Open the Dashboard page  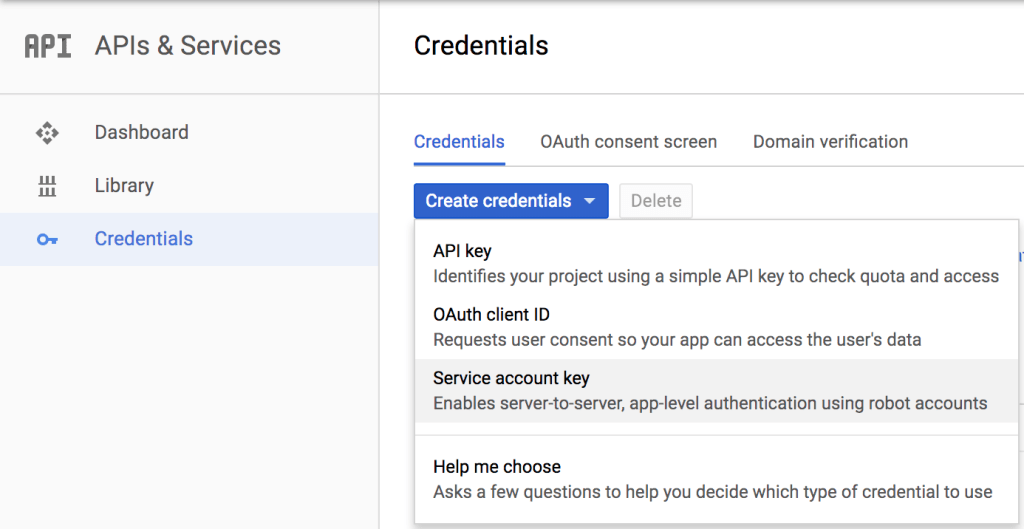pyautogui.click(x=141, y=132)
